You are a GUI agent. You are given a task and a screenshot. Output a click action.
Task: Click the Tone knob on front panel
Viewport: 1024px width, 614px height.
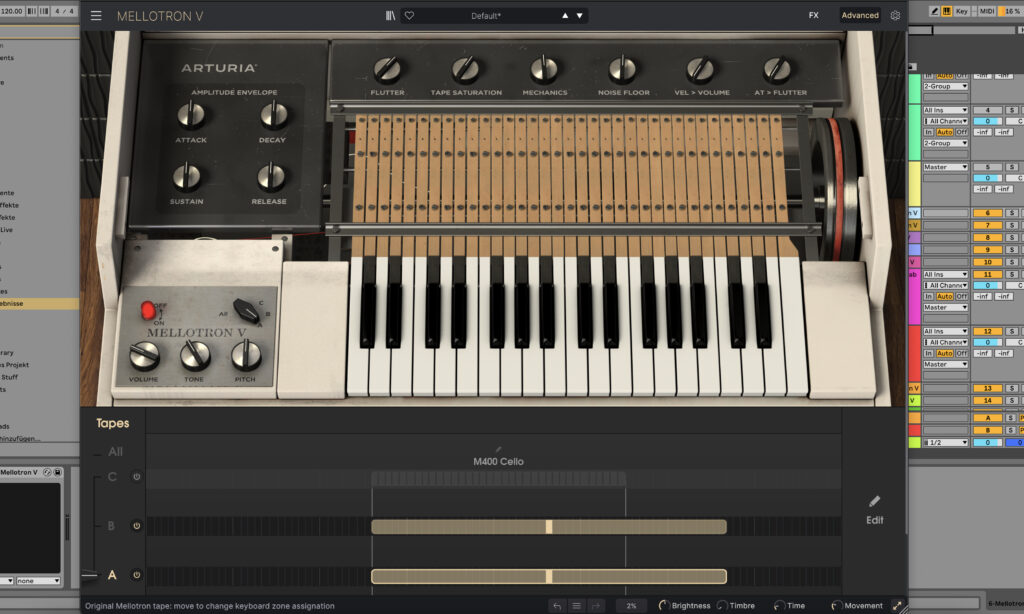point(195,356)
